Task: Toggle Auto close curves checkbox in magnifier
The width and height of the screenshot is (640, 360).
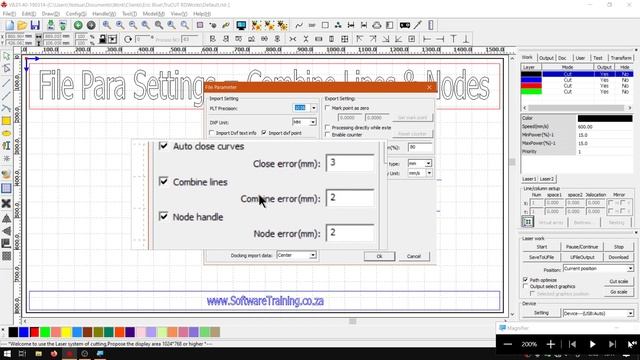Action: pos(163,146)
